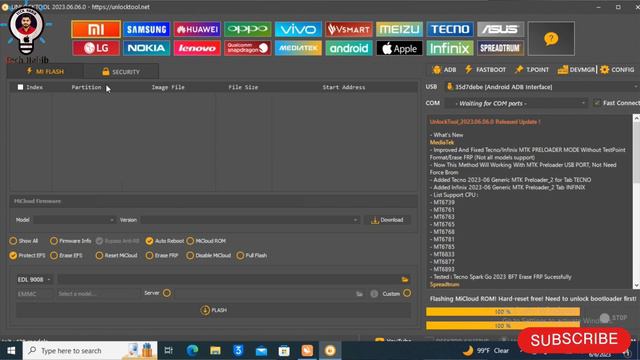Toggle the Index select-all checkbox
The image size is (640, 360).
click(x=20, y=87)
